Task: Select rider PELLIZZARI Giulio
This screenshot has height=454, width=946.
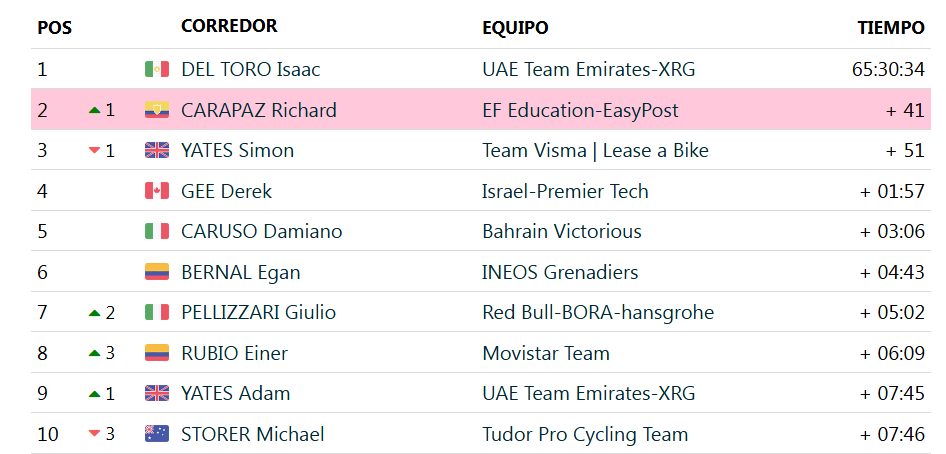Action: (258, 312)
